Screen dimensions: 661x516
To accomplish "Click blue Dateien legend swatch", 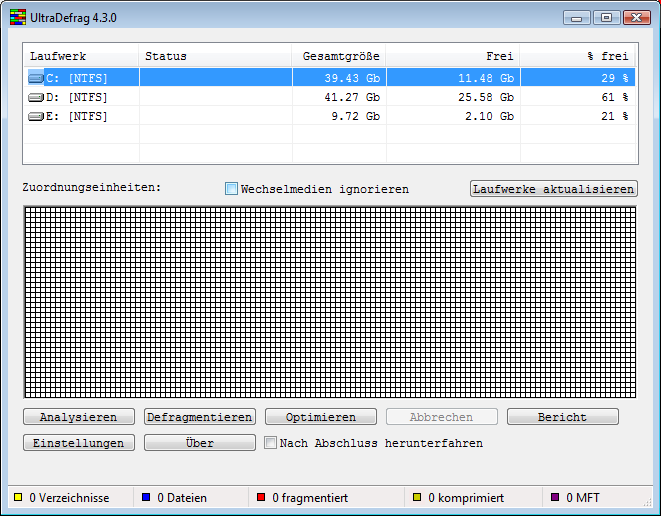I will click(x=146, y=497).
